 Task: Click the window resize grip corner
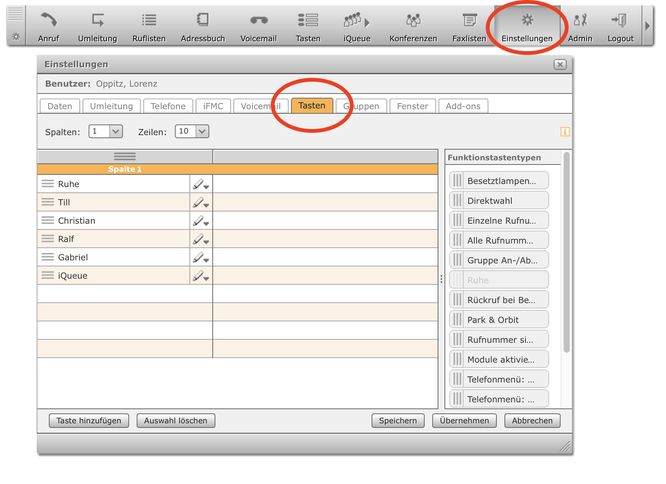pos(564,446)
